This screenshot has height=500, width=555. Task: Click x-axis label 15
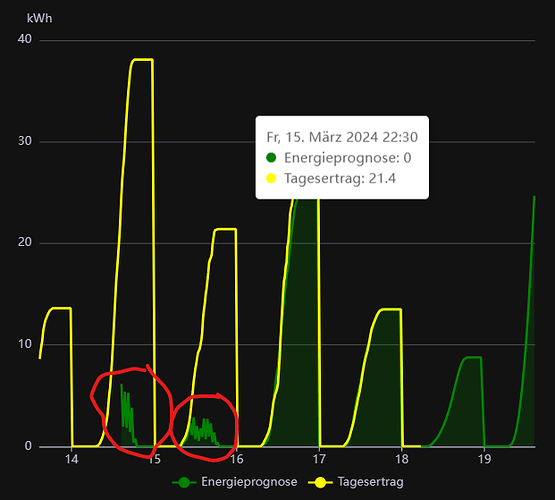click(x=154, y=459)
